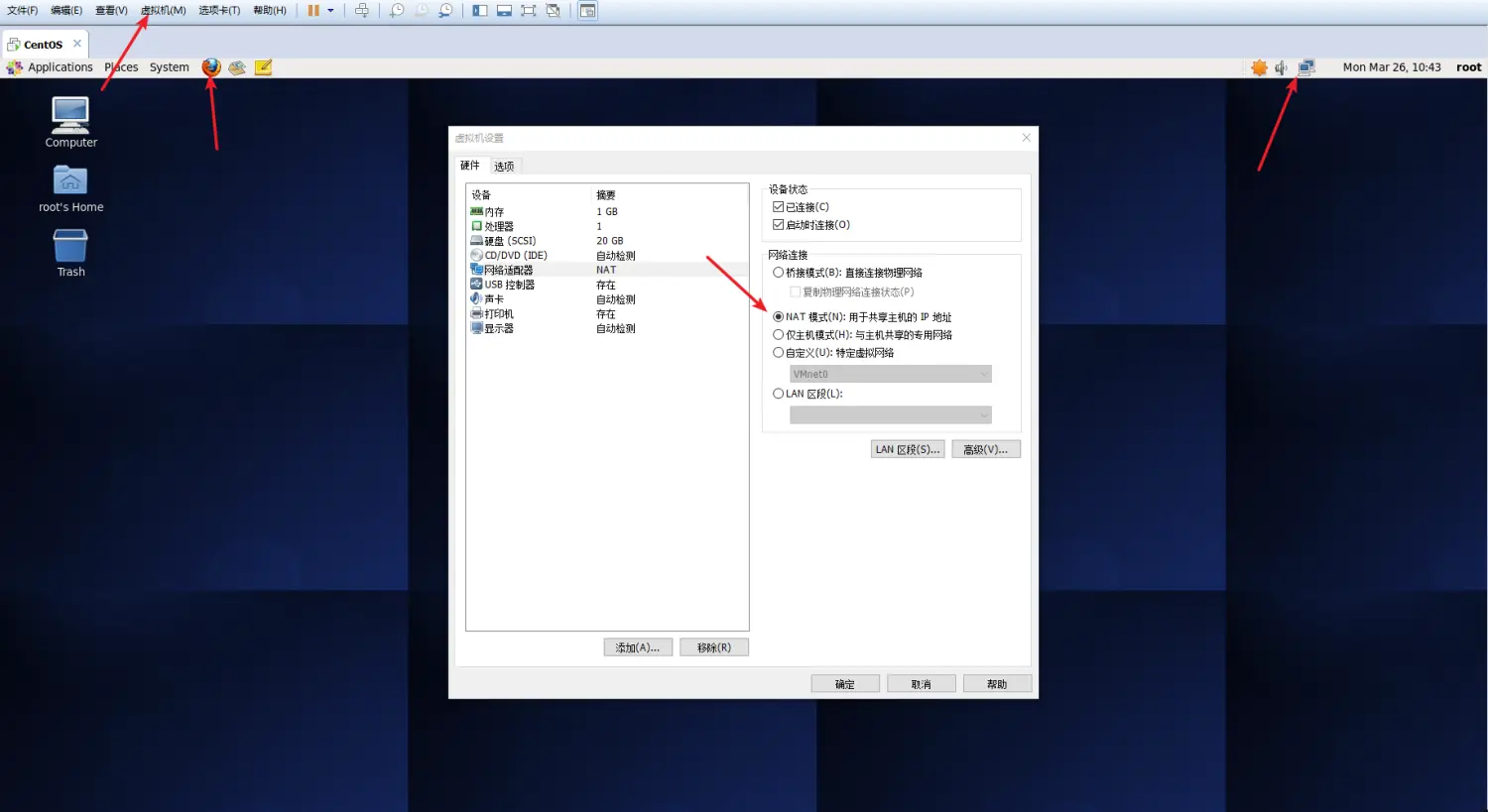Enter full screen mode icon
This screenshot has width=1488, height=812.
[x=529, y=11]
